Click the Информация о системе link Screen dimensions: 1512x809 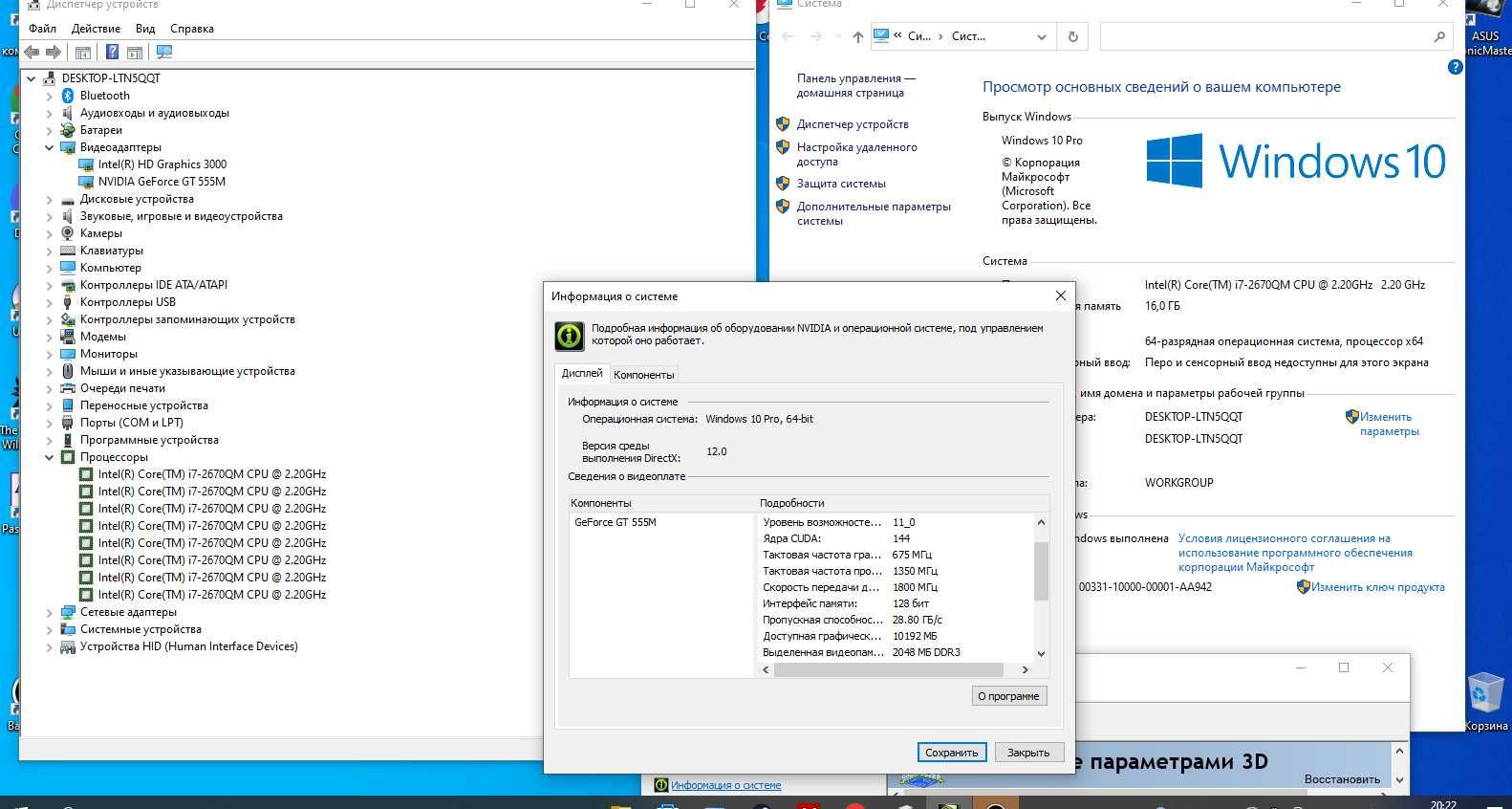(x=725, y=785)
